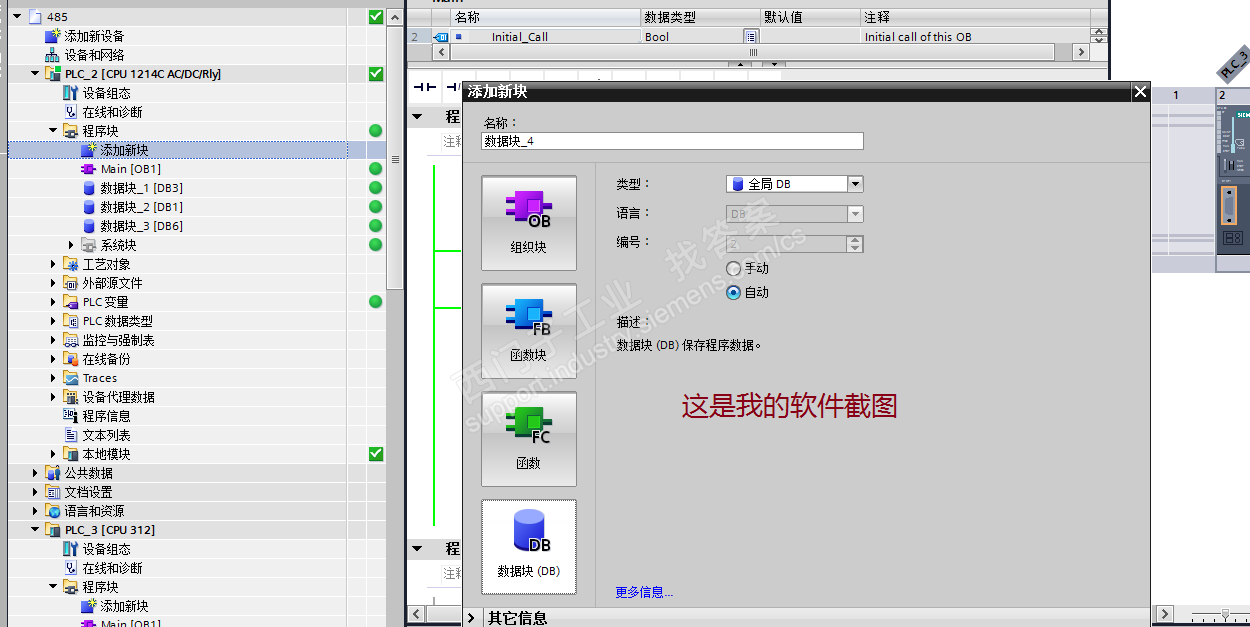Choose the 函数块 (FB) block type button
This screenshot has height=627, width=1250.
pos(529,331)
